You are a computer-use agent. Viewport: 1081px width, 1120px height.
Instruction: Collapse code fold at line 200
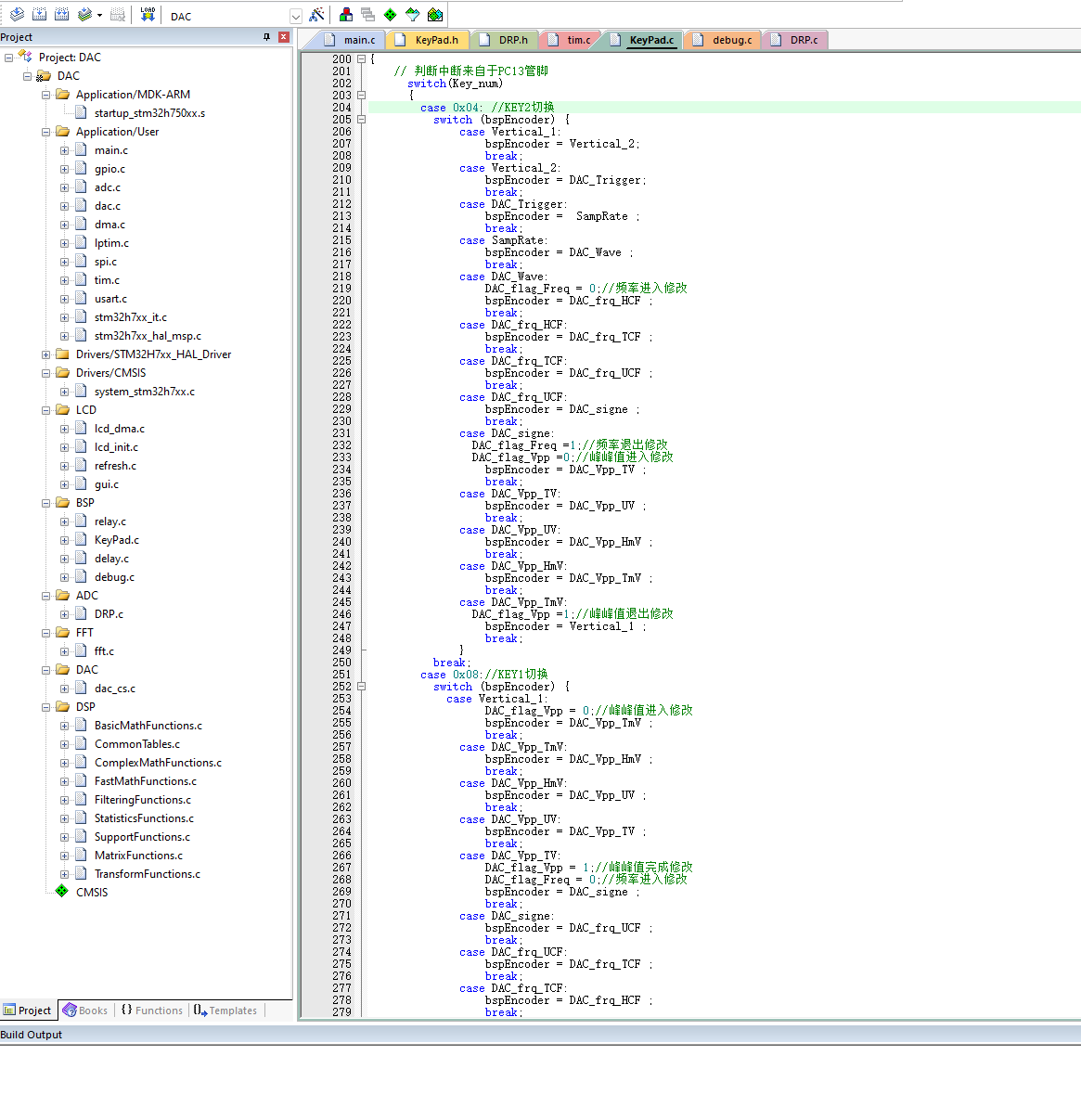coord(362,58)
